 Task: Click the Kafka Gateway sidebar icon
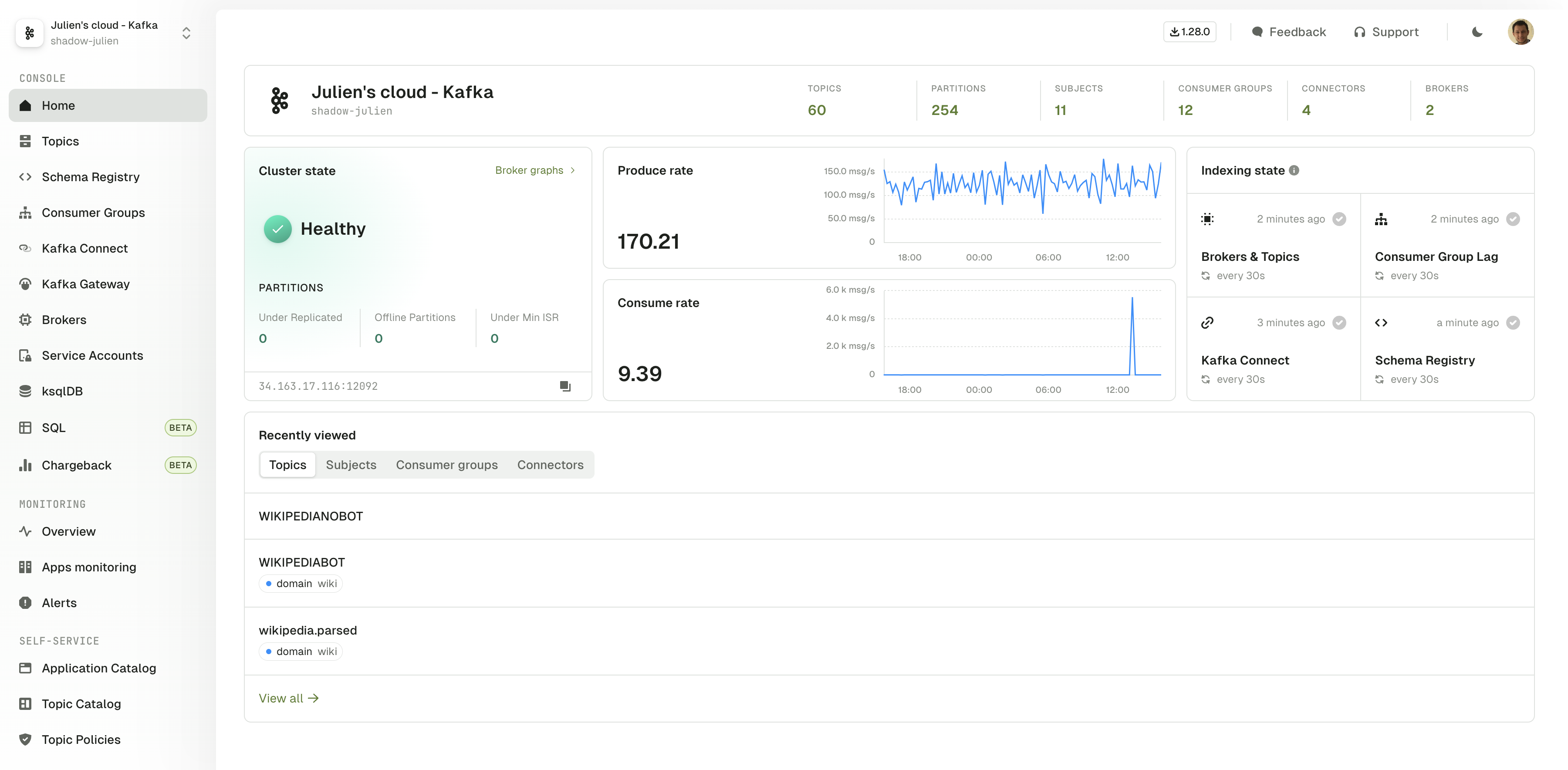coord(25,284)
